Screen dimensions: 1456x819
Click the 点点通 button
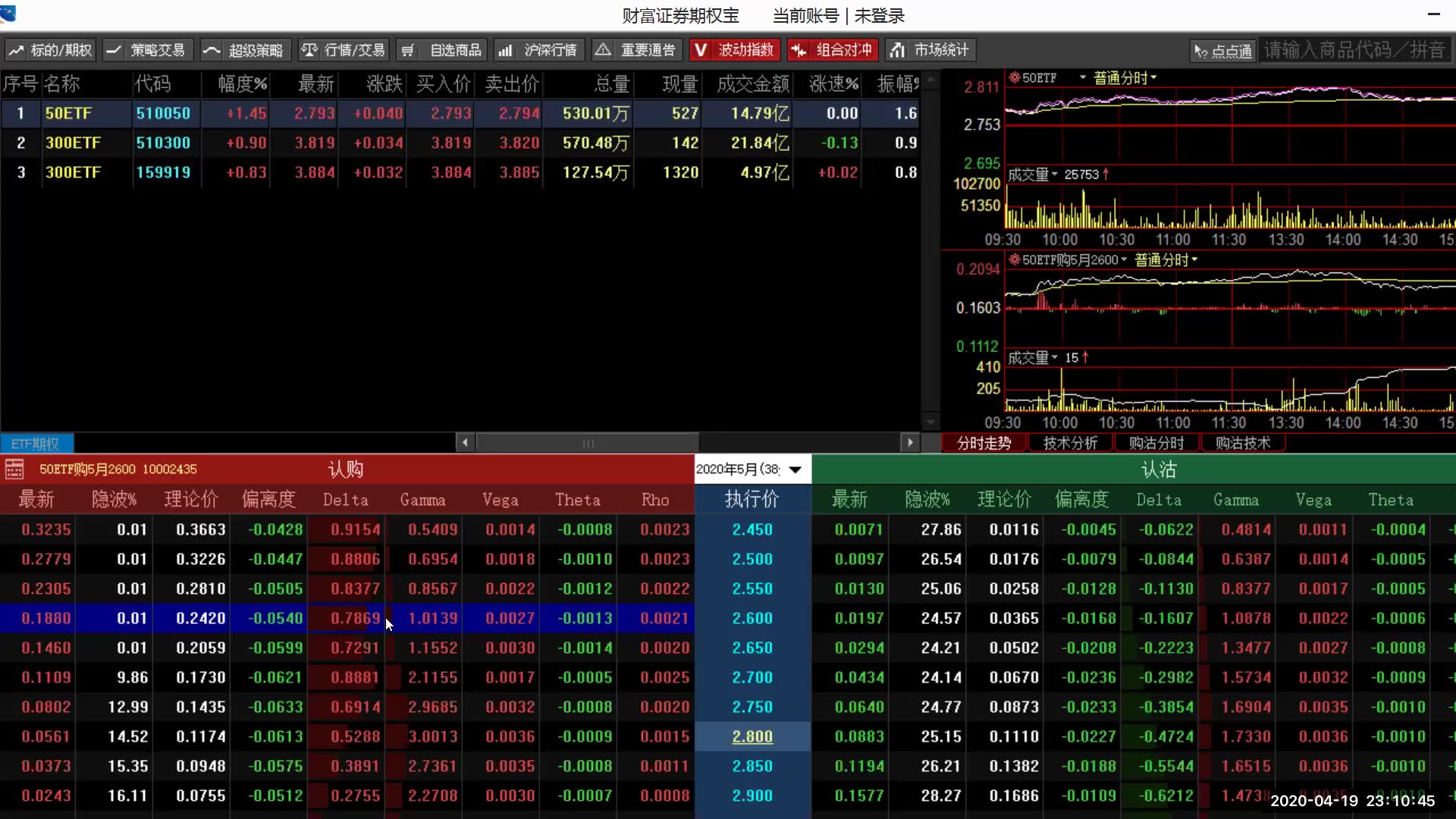click(x=1223, y=51)
